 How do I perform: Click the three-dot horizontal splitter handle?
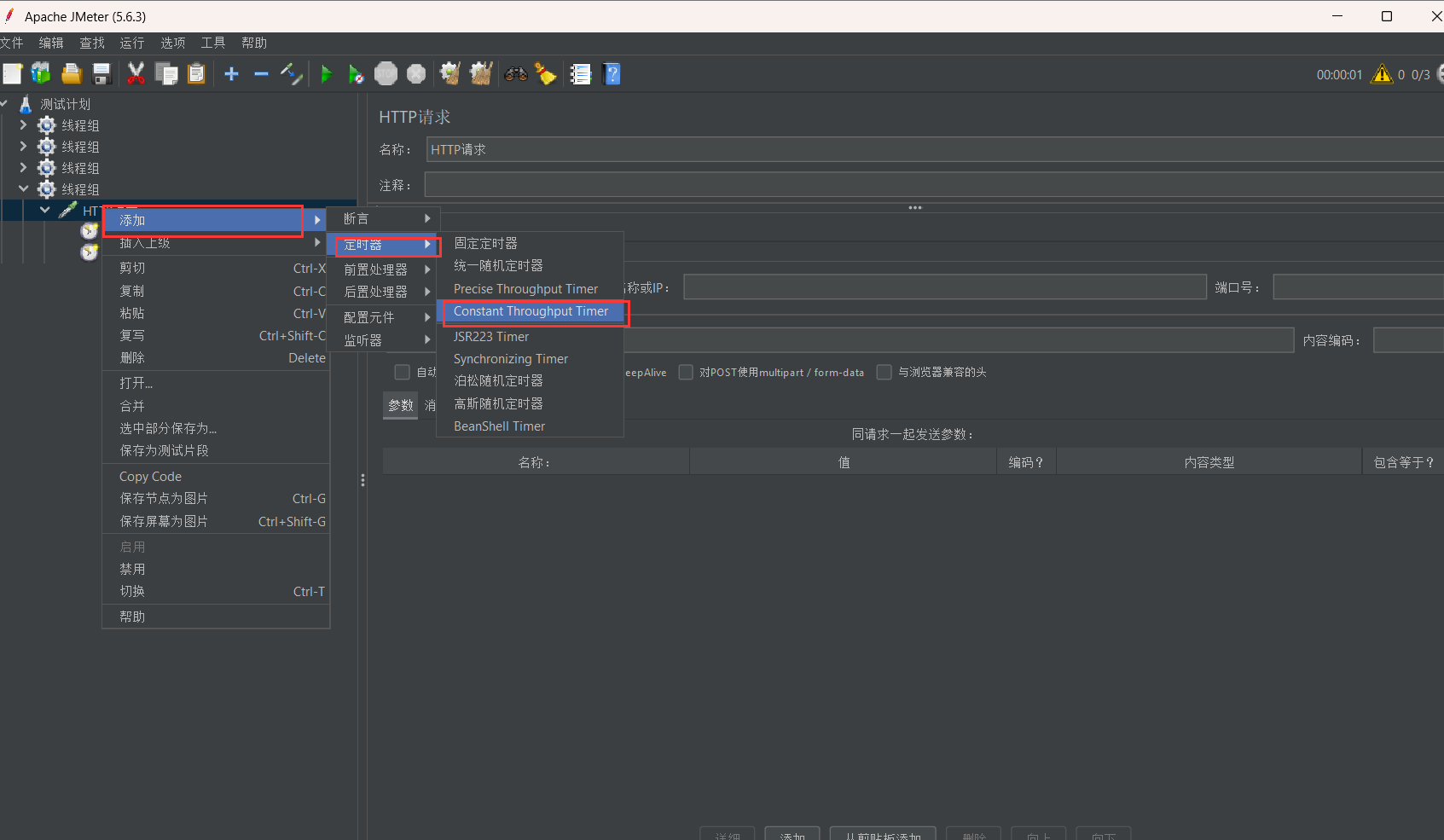click(x=915, y=207)
